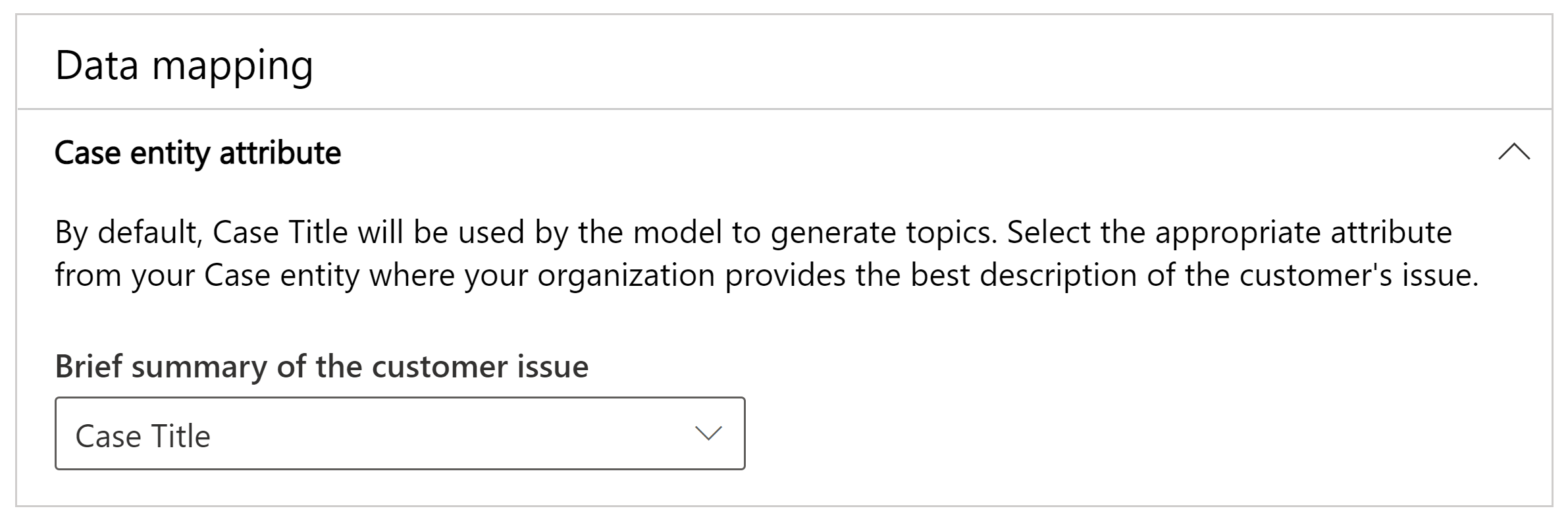Click the down-arrow icon in Case Title box

click(x=708, y=433)
